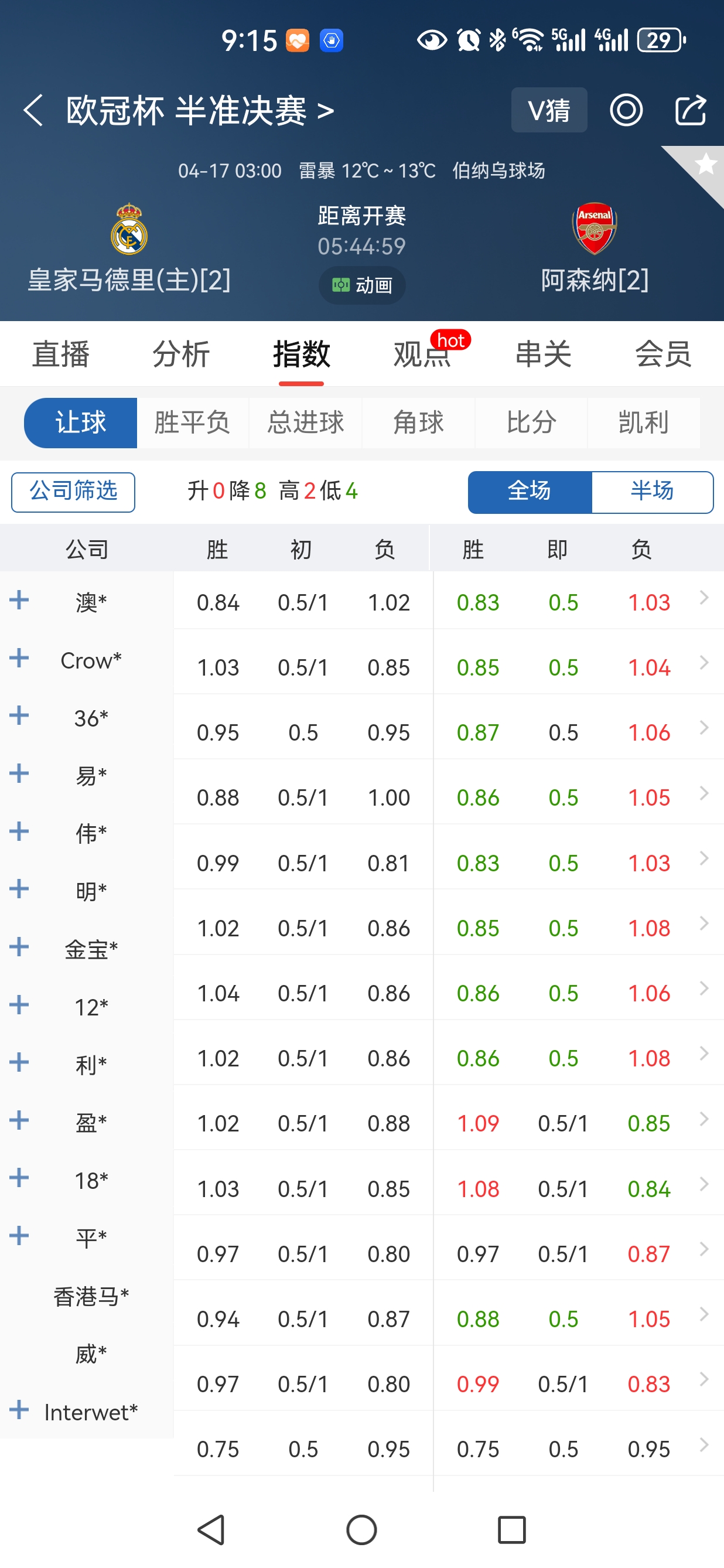Tap the 升0降8 statistics text
The image size is (724, 1568).
click(227, 491)
